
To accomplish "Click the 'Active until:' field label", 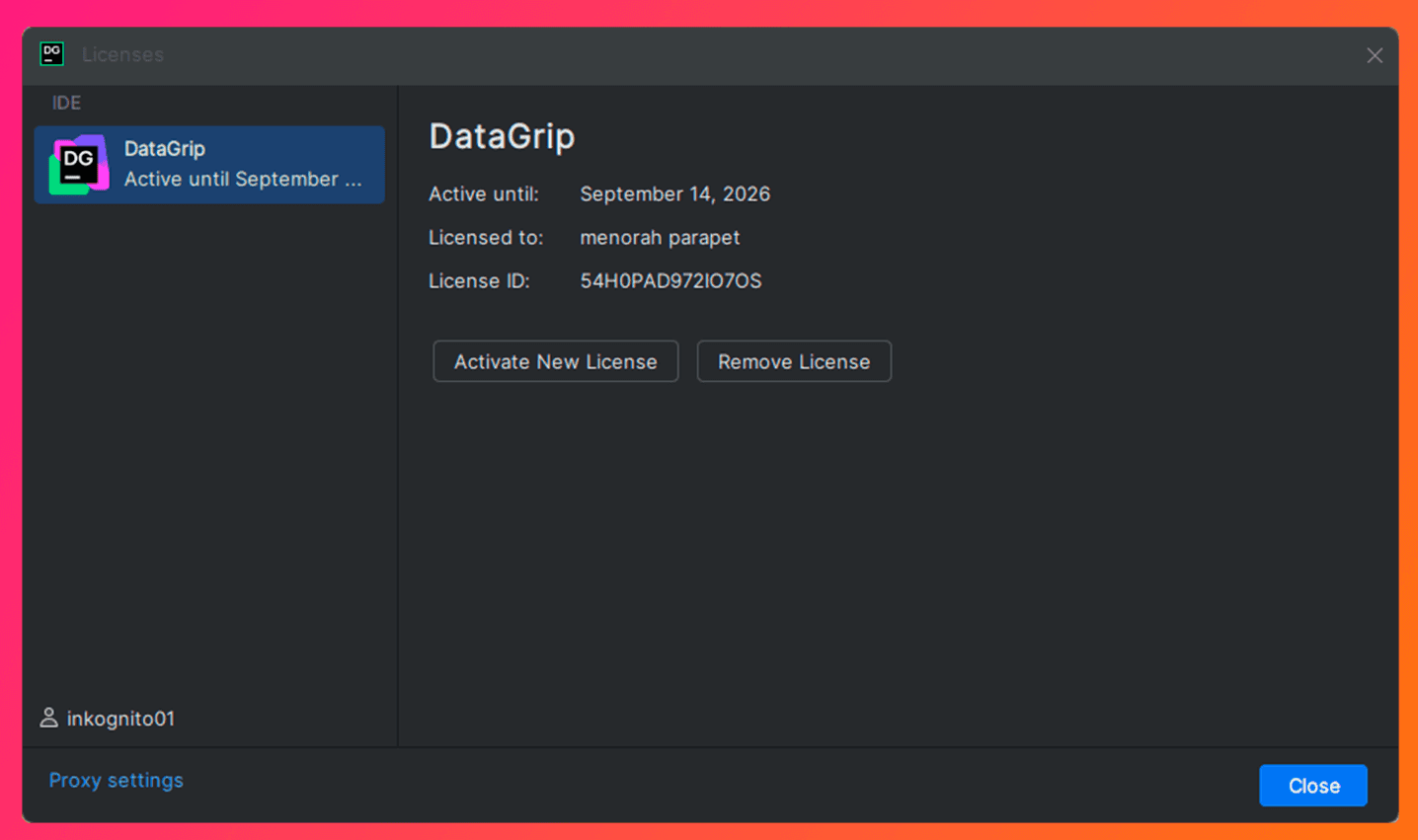I will [x=483, y=194].
